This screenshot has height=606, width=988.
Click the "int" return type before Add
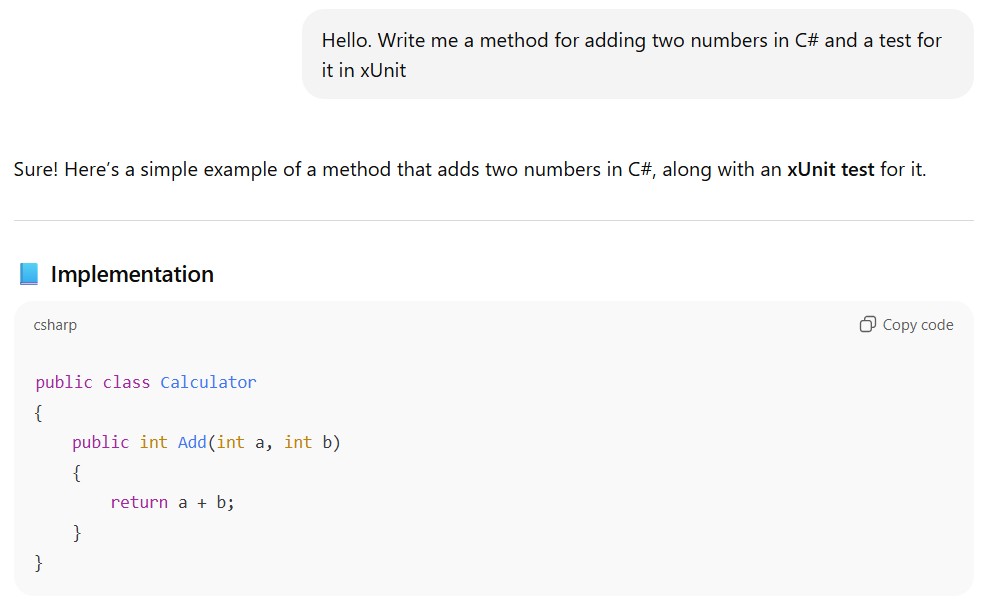[153, 442]
